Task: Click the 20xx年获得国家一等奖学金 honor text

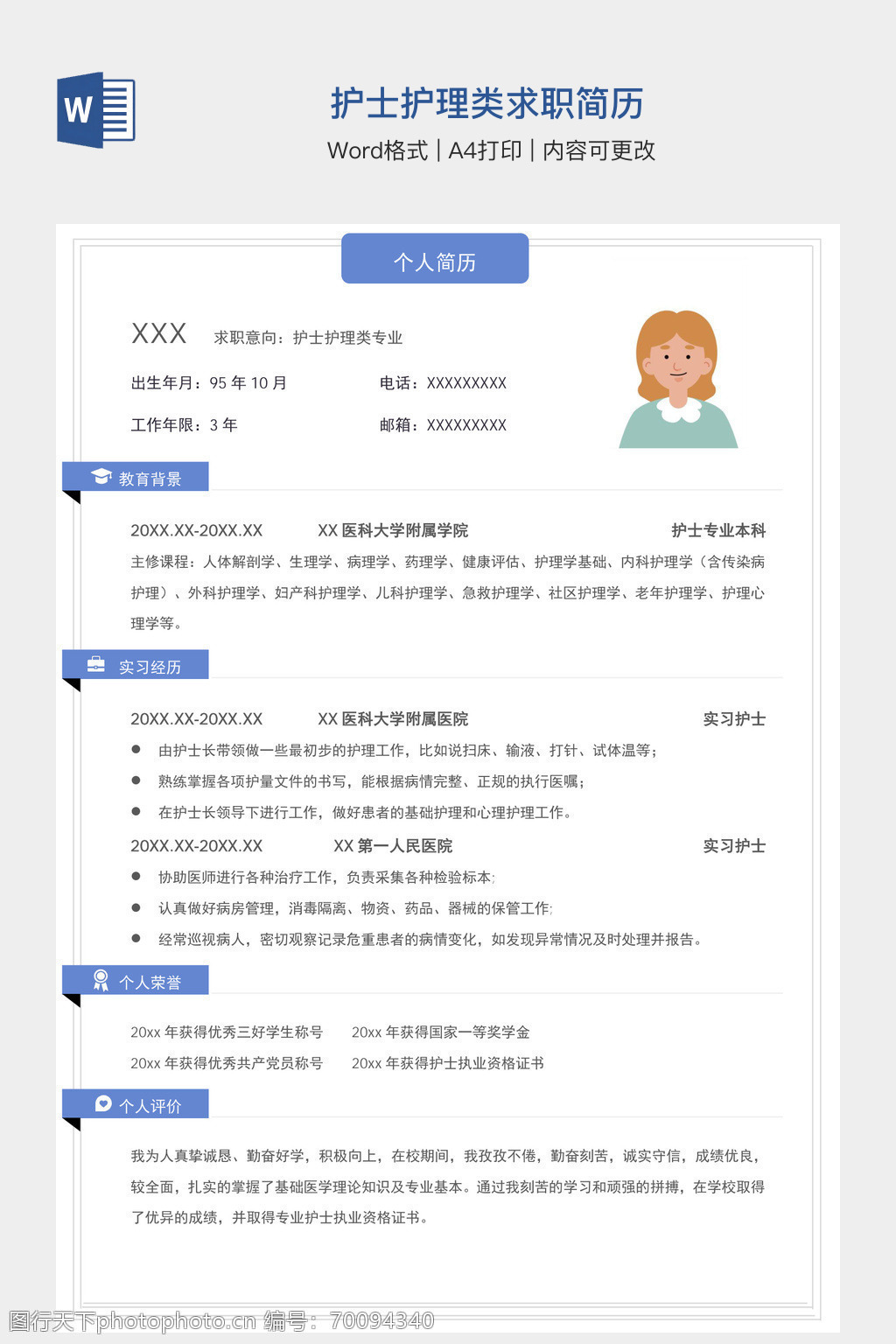Action: (440, 1032)
